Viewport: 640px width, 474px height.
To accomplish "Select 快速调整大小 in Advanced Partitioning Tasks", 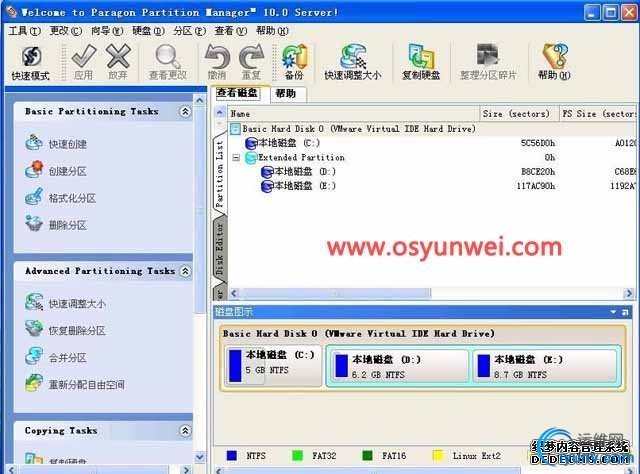I will coord(65,303).
